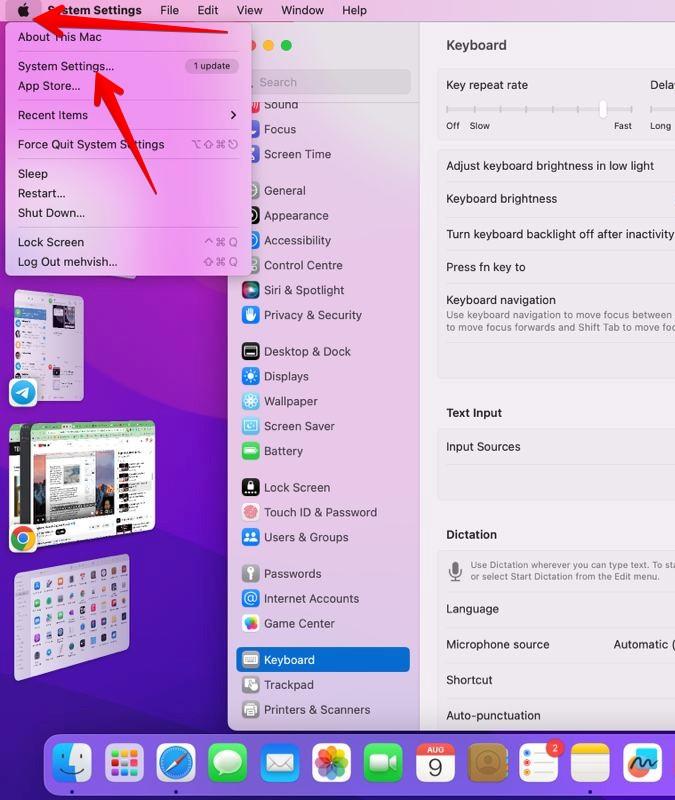Choose Lock Screen in Apple menu

[51, 242]
